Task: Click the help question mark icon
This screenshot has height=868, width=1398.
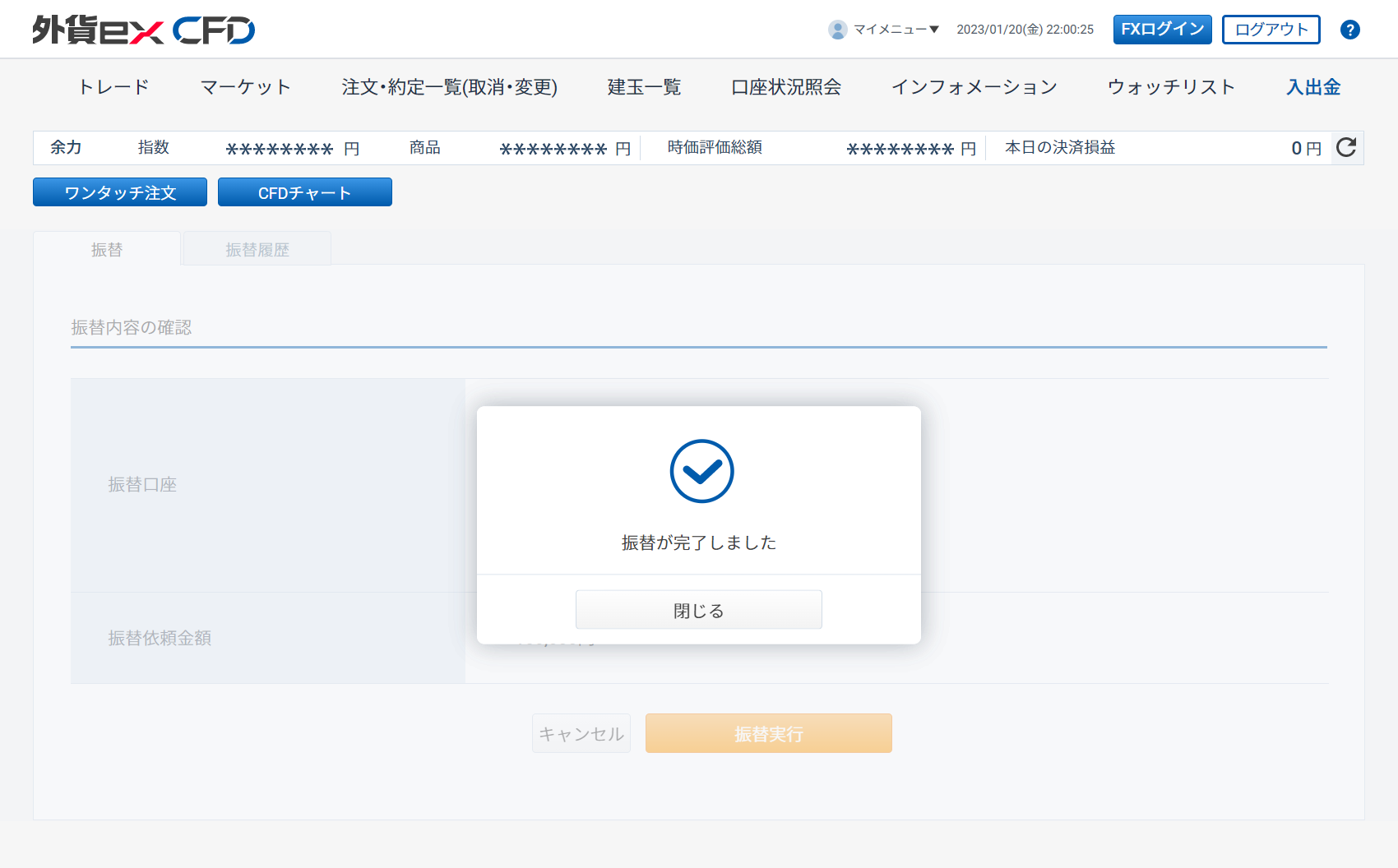Action: click(x=1349, y=30)
